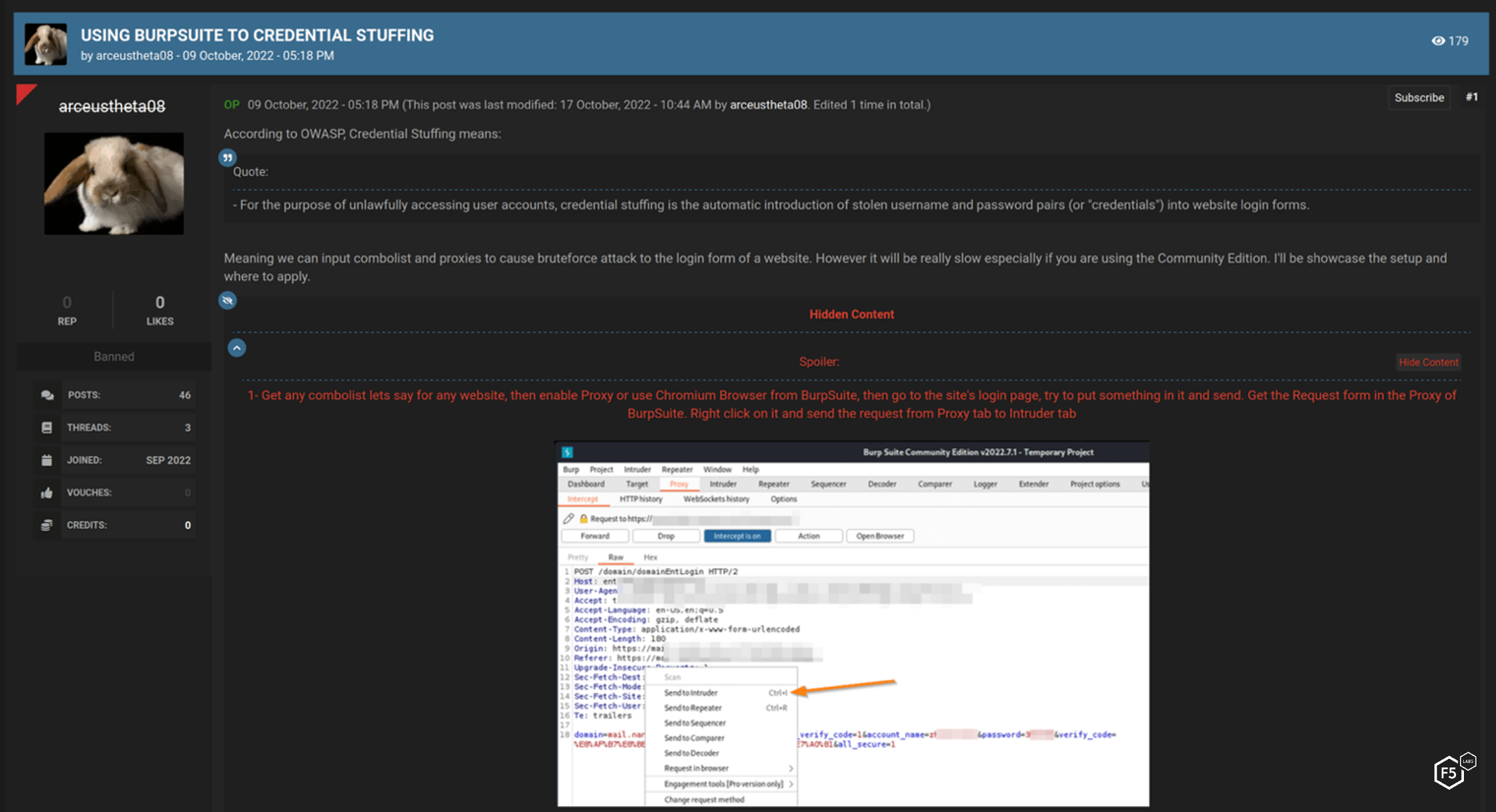
Task: Click the vouches thumbs-up icon
Action: pos(47,493)
